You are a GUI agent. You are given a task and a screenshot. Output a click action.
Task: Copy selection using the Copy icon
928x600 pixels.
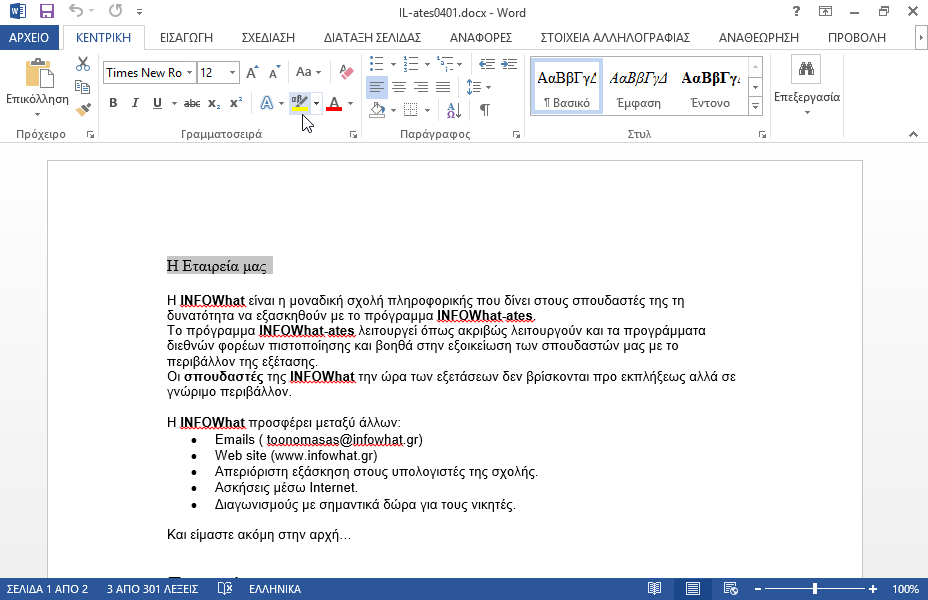pos(83,86)
